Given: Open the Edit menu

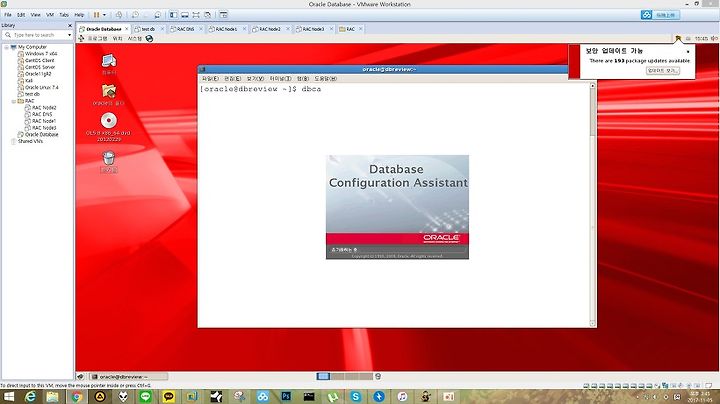Looking at the screenshot, I should pos(21,15).
